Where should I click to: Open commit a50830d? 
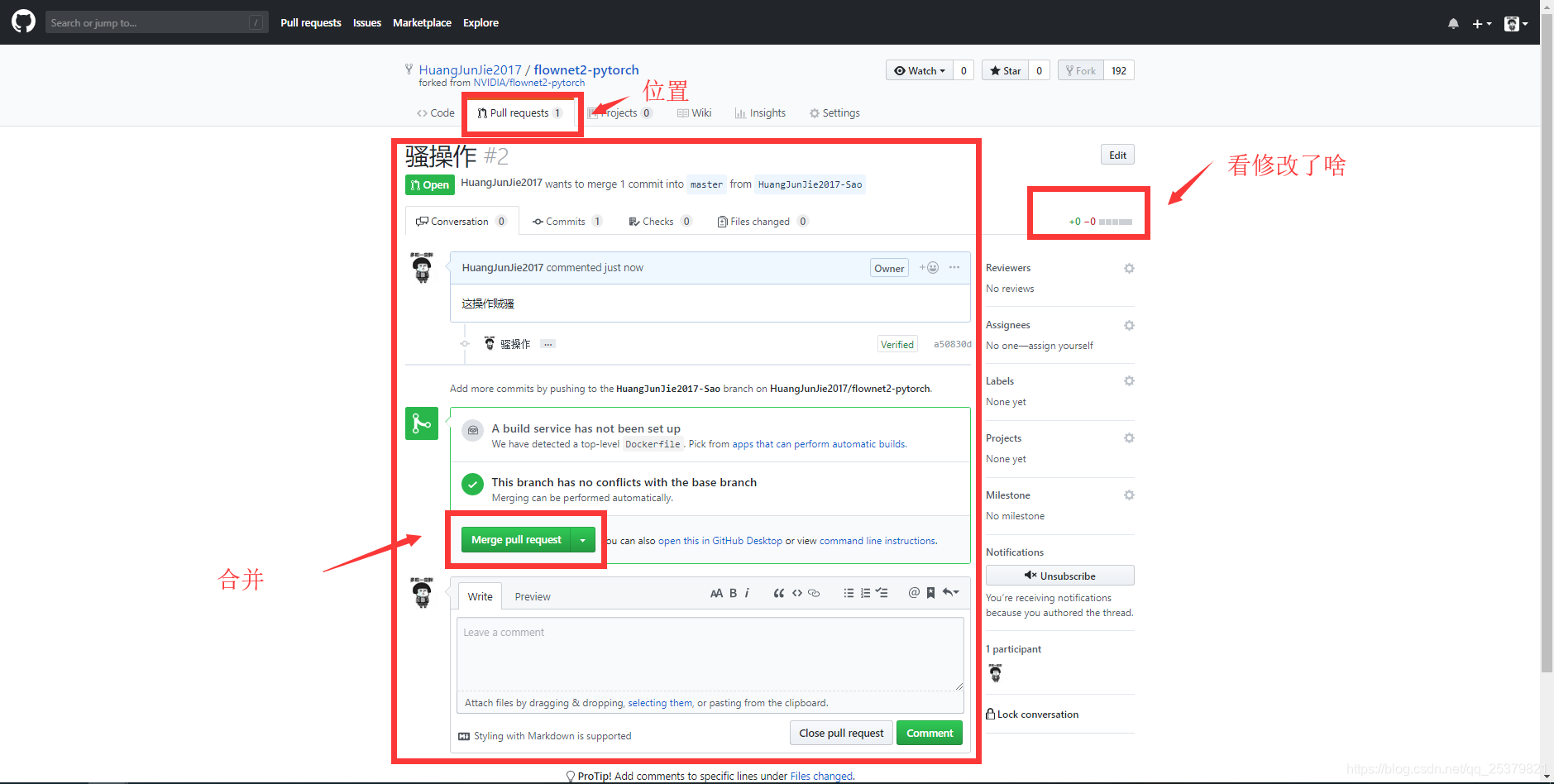[952, 344]
